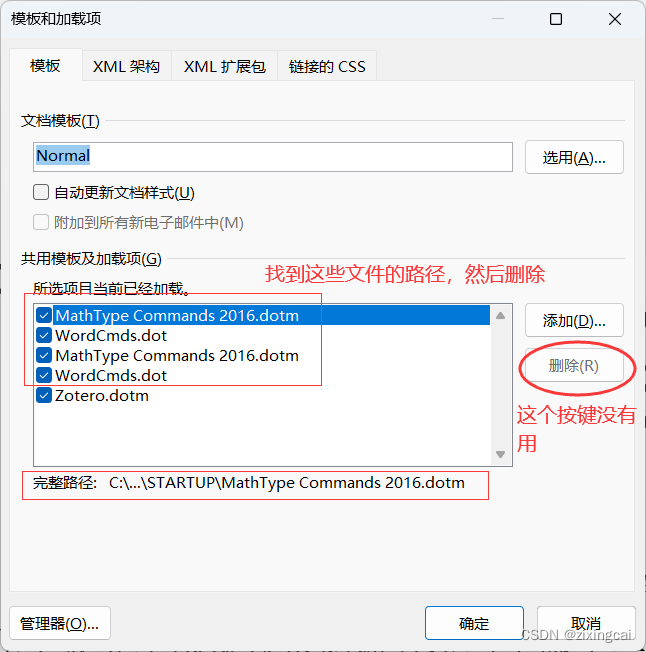This screenshot has width=646, height=652.
Task: Click the 添加(D)... button
Action: pos(574,320)
